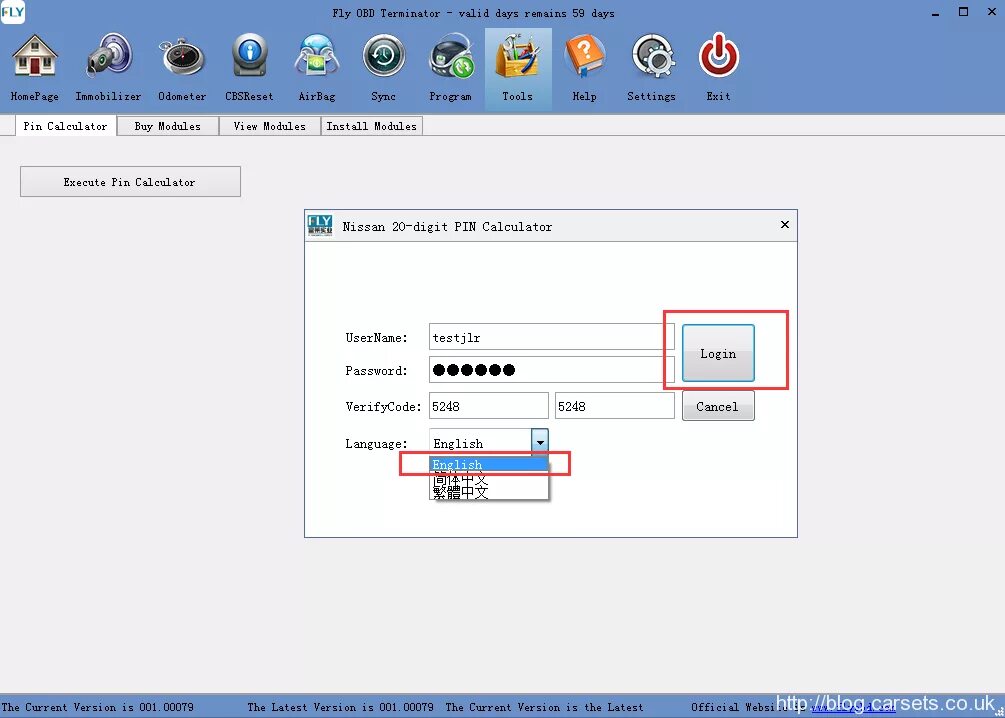Screen dimensions: 1005x718
Task: Click the second VerifyCode box showing 5248
Action: (x=615, y=406)
